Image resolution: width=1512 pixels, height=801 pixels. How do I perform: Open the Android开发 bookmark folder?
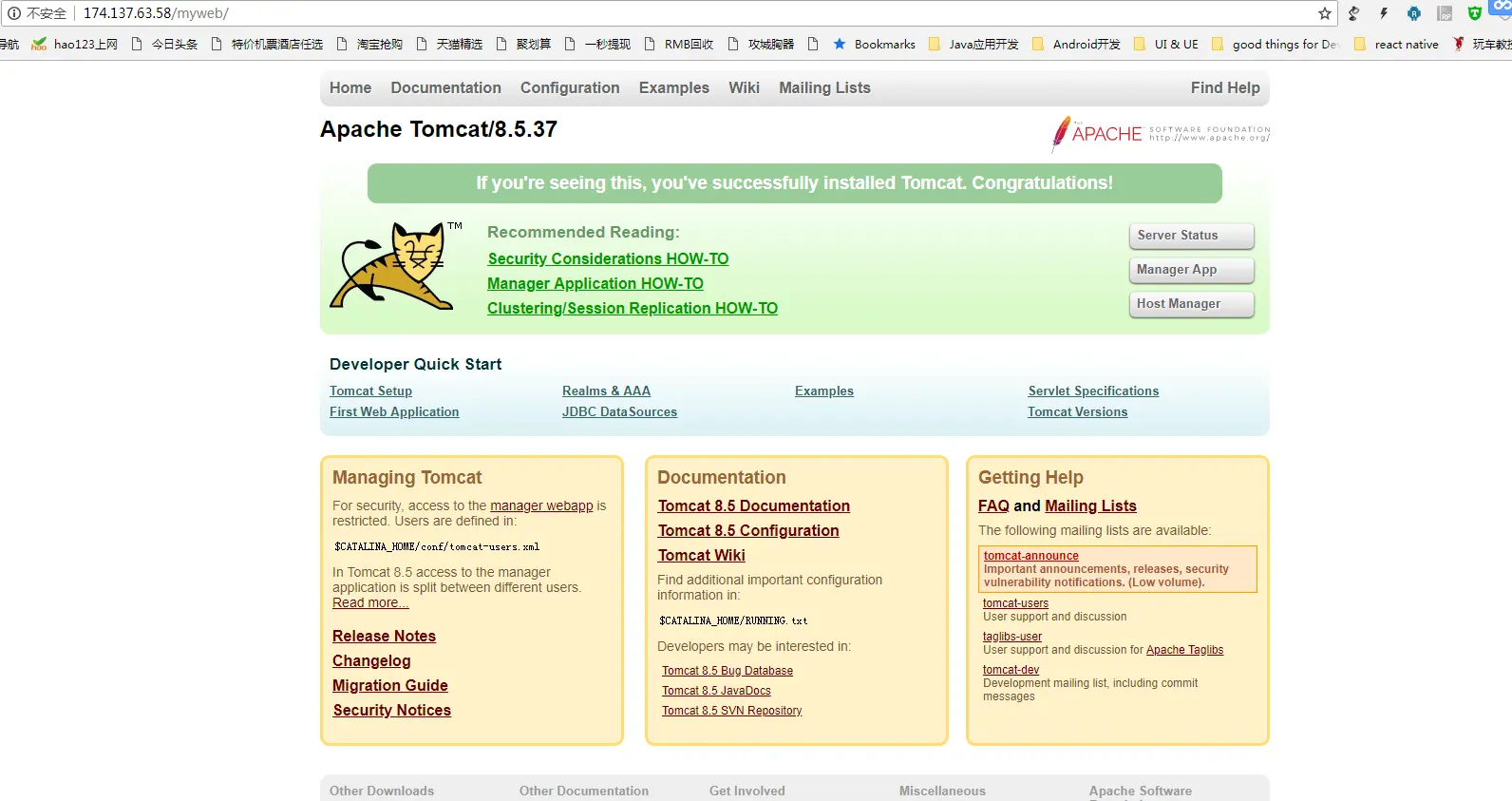1077,44
